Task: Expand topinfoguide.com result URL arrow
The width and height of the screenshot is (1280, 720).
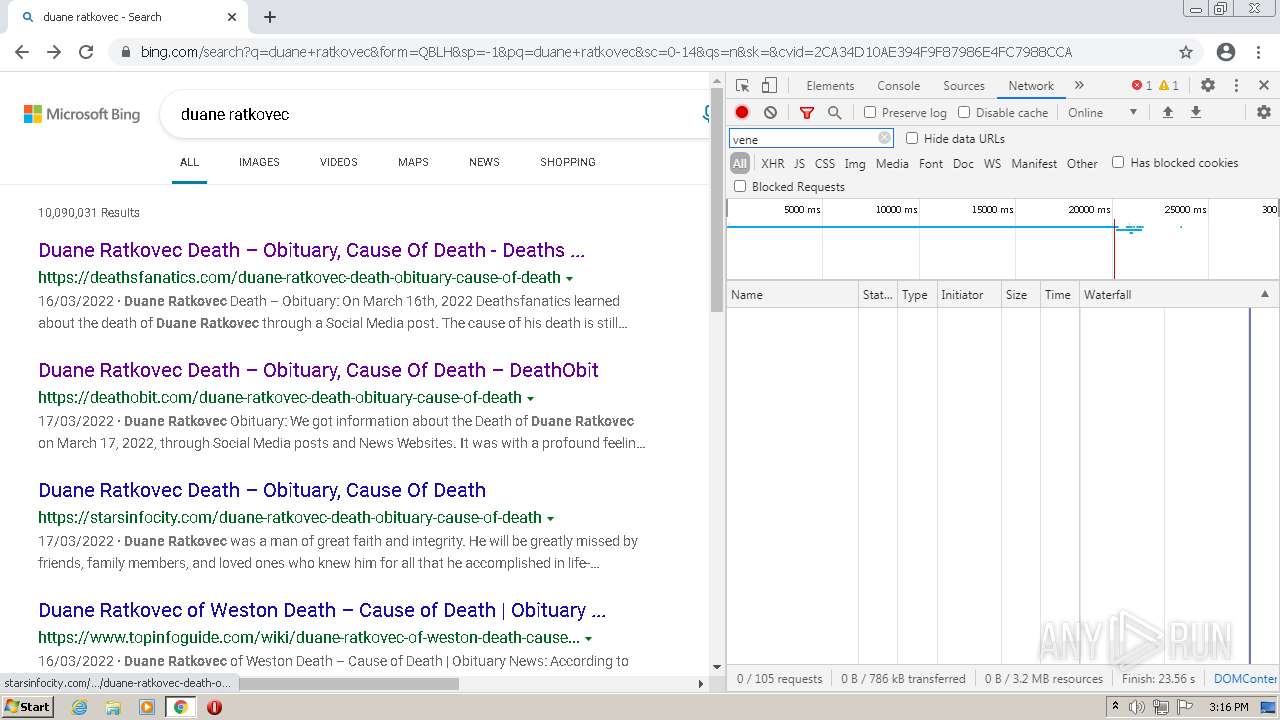Action: pyautogui.click(x=588, y=638)
